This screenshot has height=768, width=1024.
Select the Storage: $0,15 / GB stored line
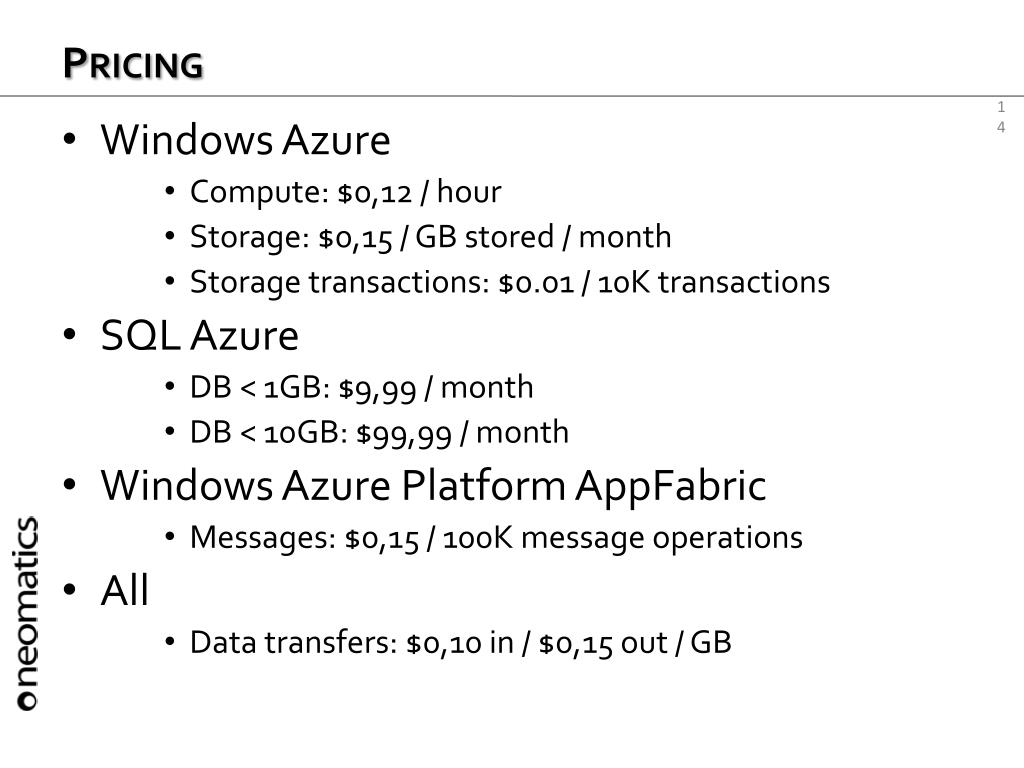pos(430,238)
